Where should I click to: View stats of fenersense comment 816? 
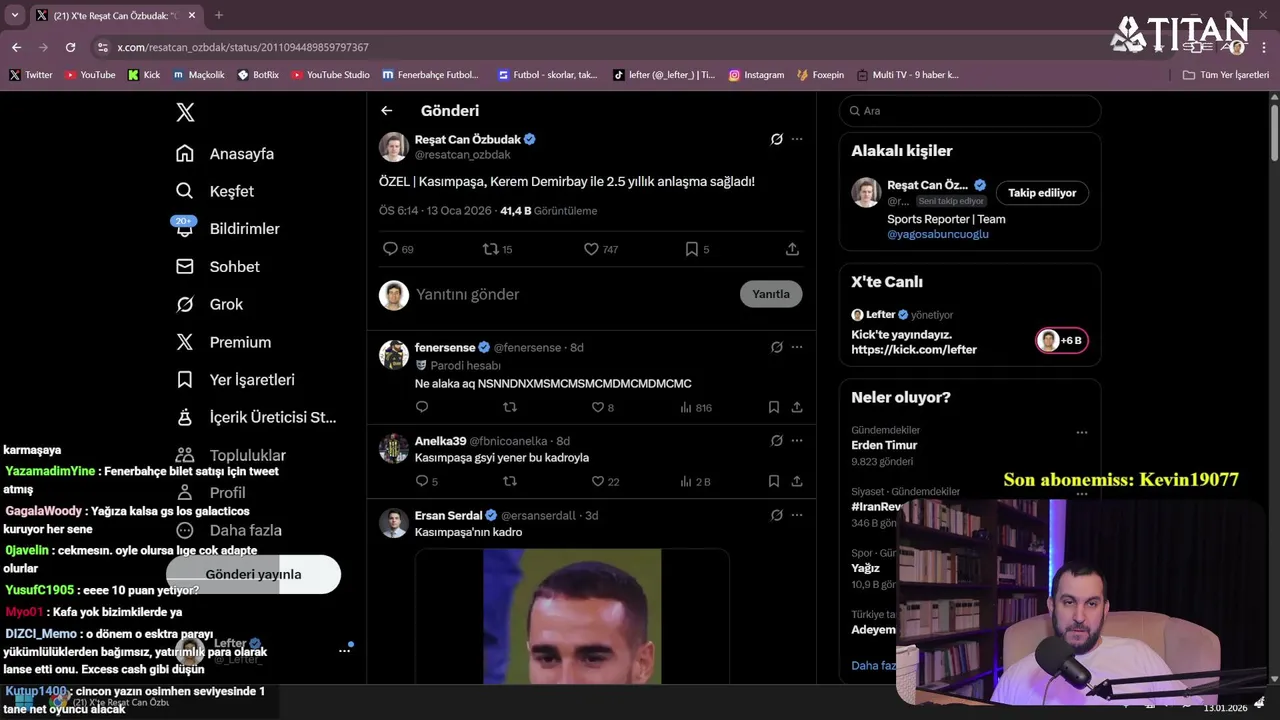[695, 407]
